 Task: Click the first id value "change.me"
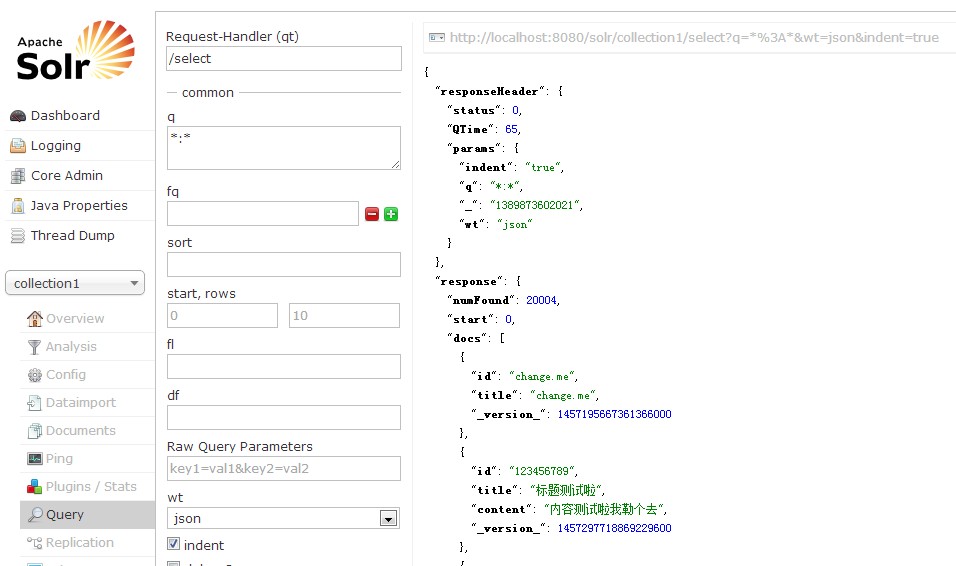click(x=542, y=376)
